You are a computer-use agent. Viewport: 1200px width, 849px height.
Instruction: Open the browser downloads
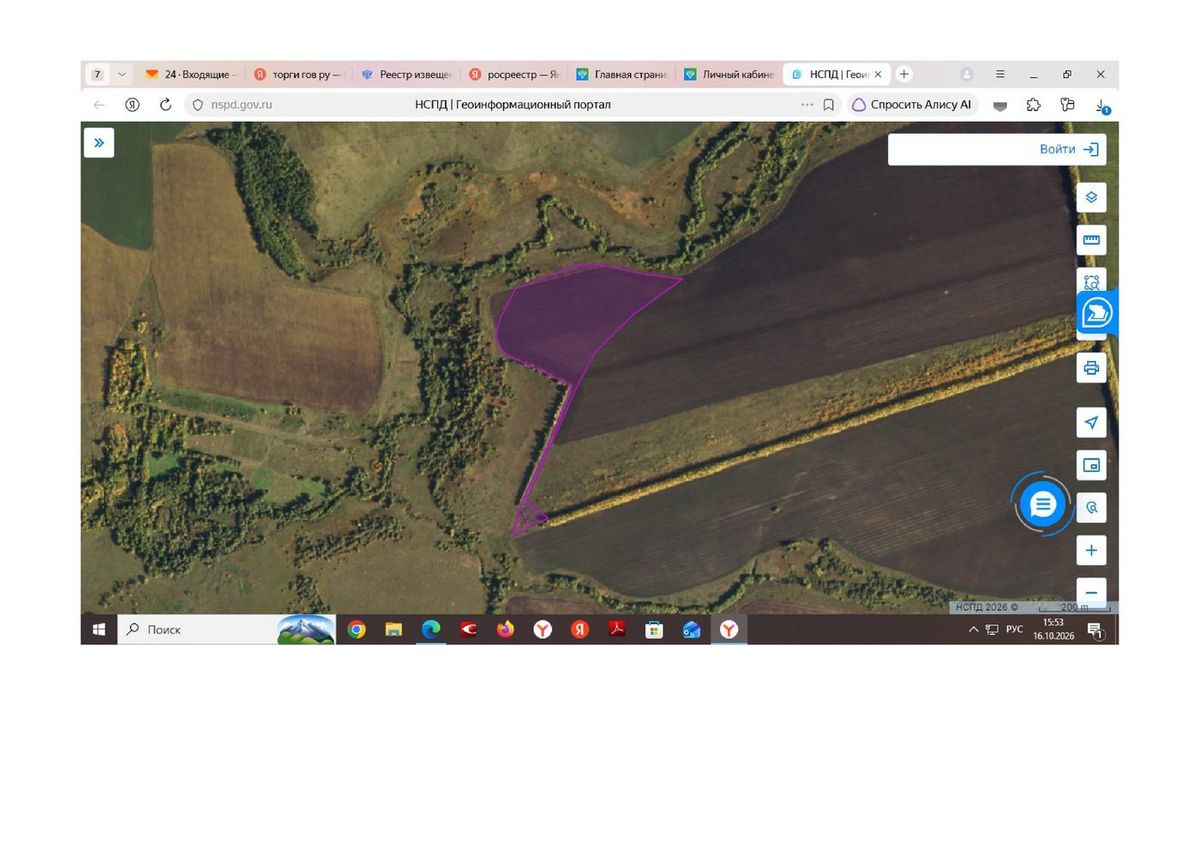point(1101,105)
